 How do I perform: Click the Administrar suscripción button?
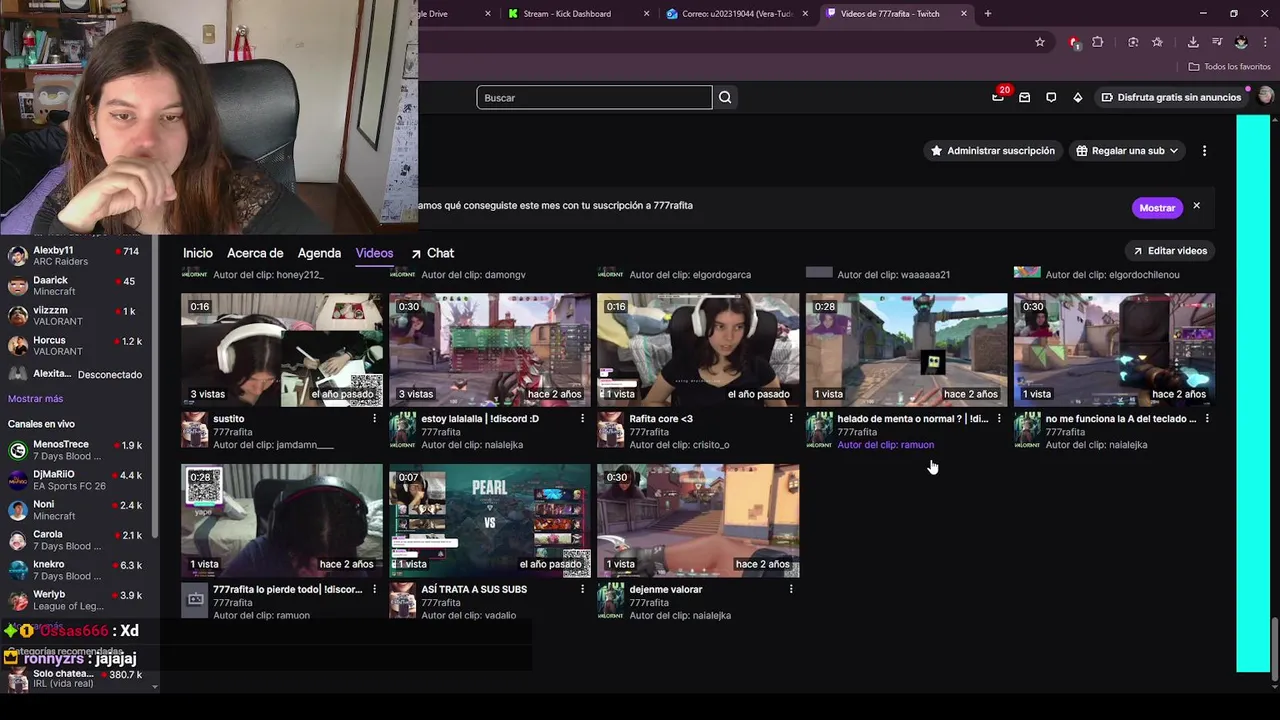point(992,151)
